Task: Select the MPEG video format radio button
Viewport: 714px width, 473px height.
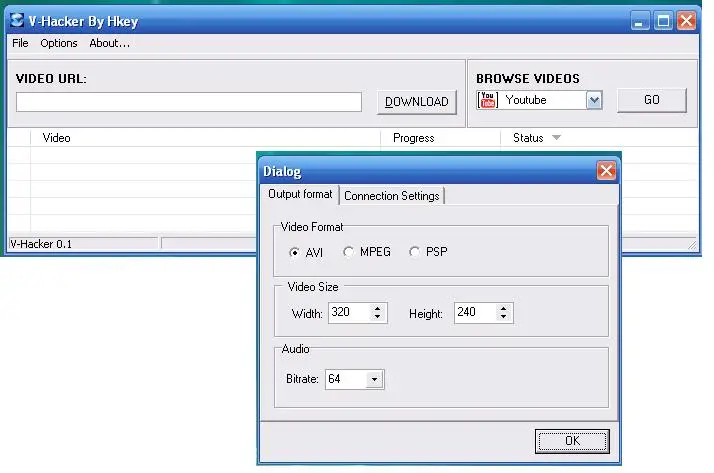Action: point(348,252)
